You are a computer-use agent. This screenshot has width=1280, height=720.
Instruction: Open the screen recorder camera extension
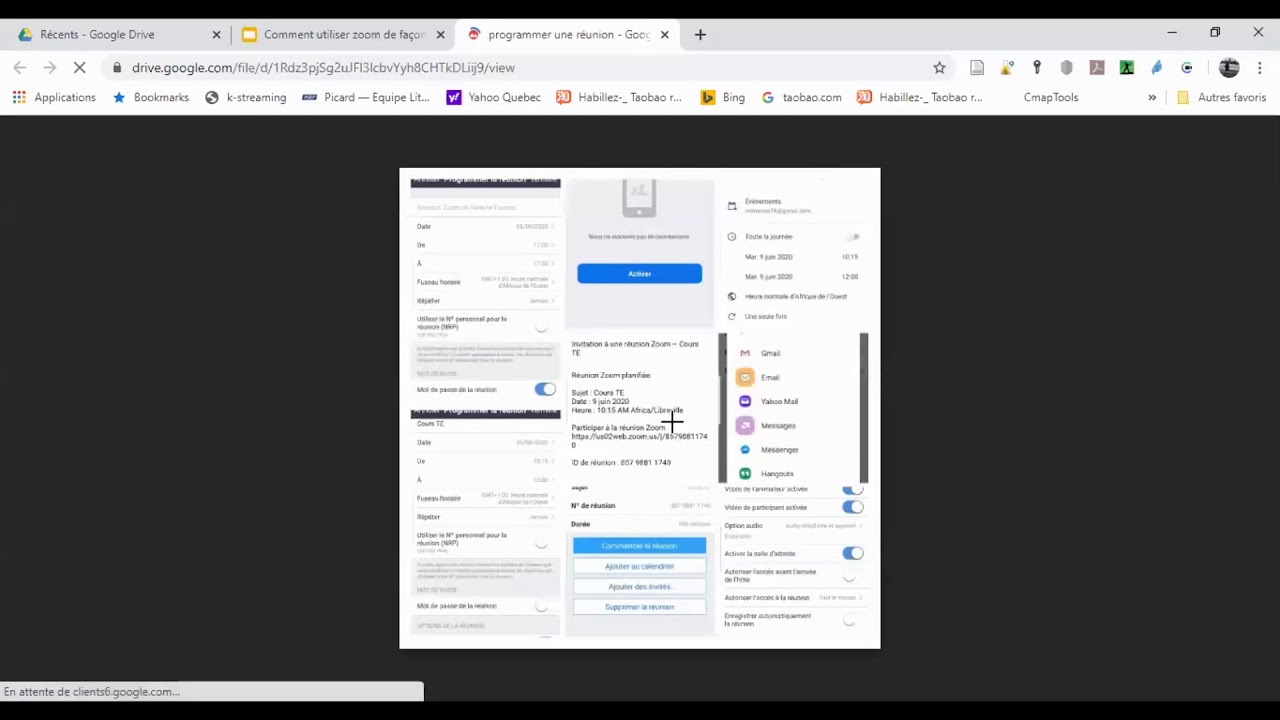coord(1187,67)
